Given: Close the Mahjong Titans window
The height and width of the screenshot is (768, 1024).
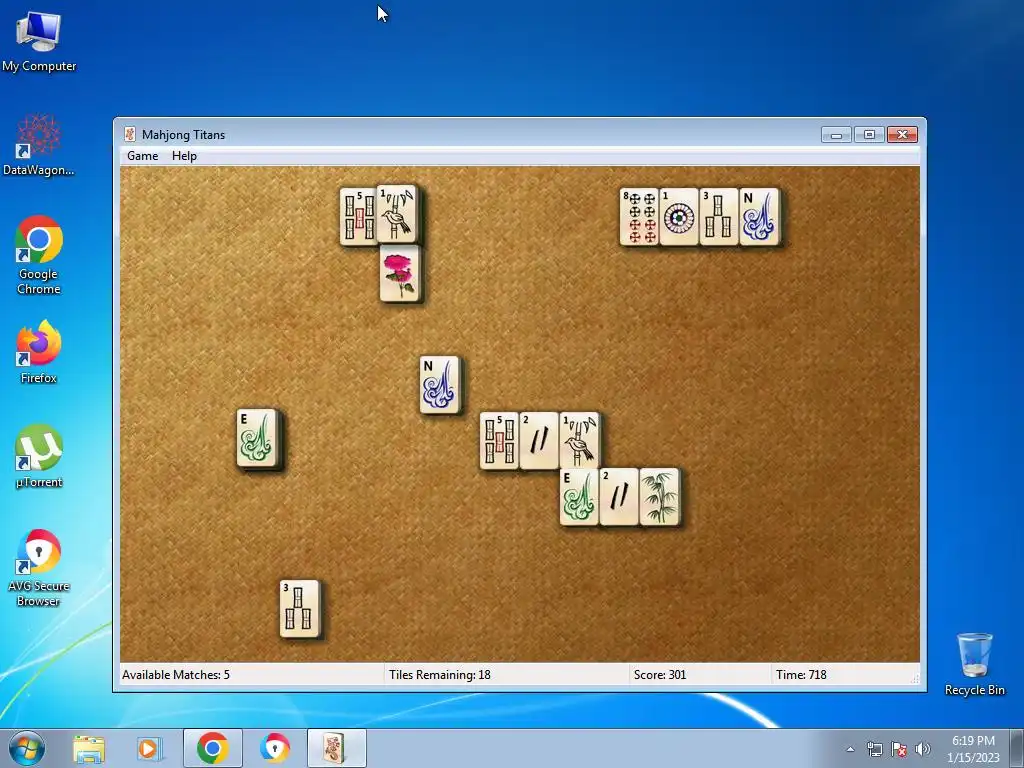Looking at the screenshot, I should (903, 135).
